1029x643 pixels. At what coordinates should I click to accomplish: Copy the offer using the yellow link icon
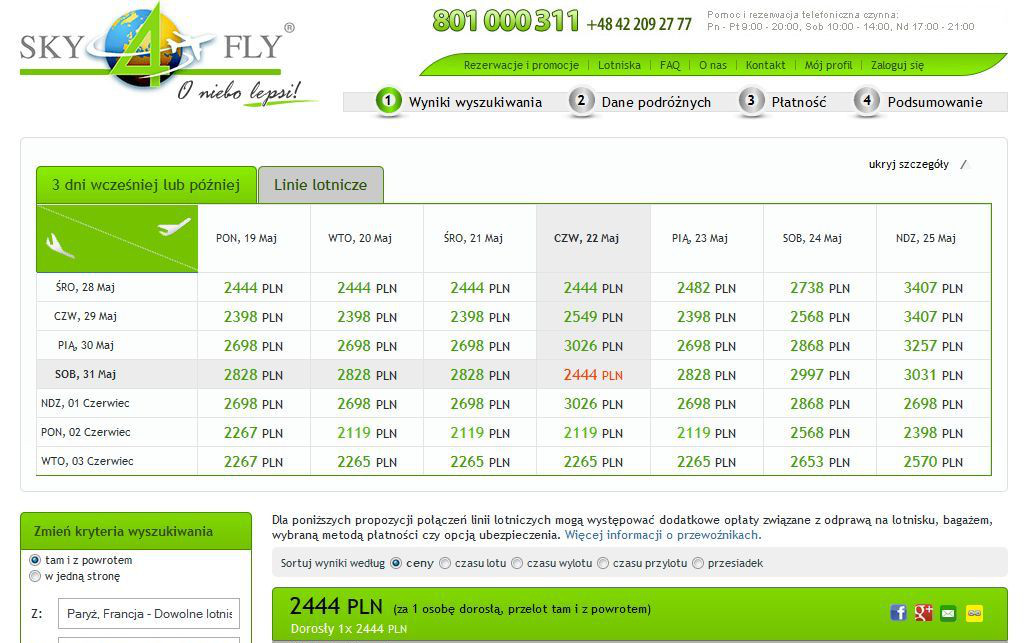tap(975, 613)
